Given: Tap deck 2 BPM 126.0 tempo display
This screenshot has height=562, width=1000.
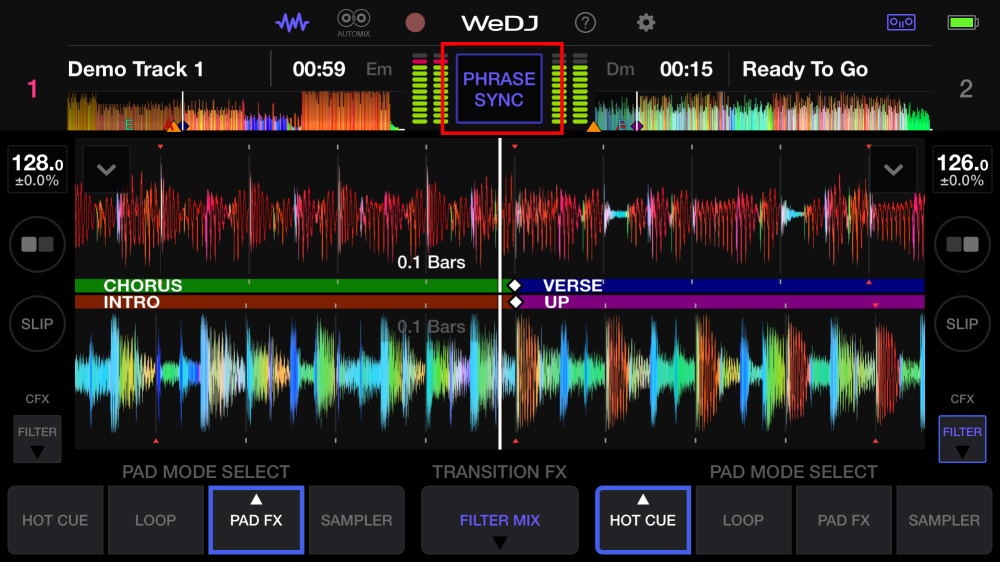Looking at the screenshot, I should tap(962, 170).
